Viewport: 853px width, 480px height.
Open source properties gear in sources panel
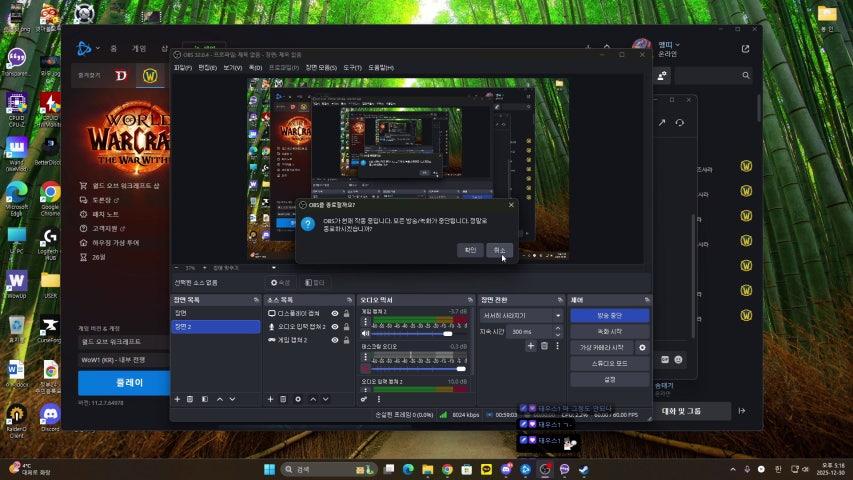[x=298, y=399]
